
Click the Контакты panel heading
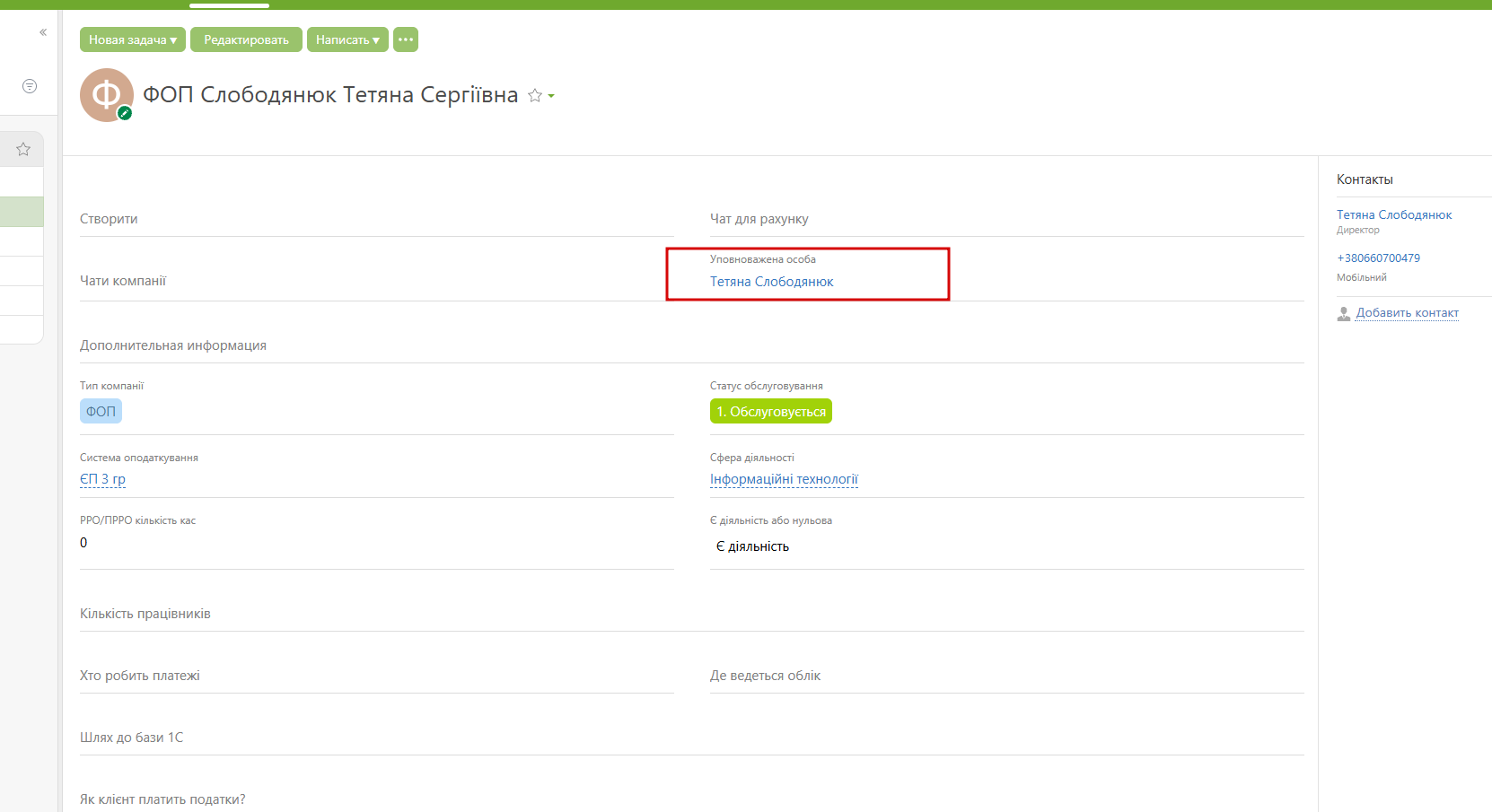1365,179
